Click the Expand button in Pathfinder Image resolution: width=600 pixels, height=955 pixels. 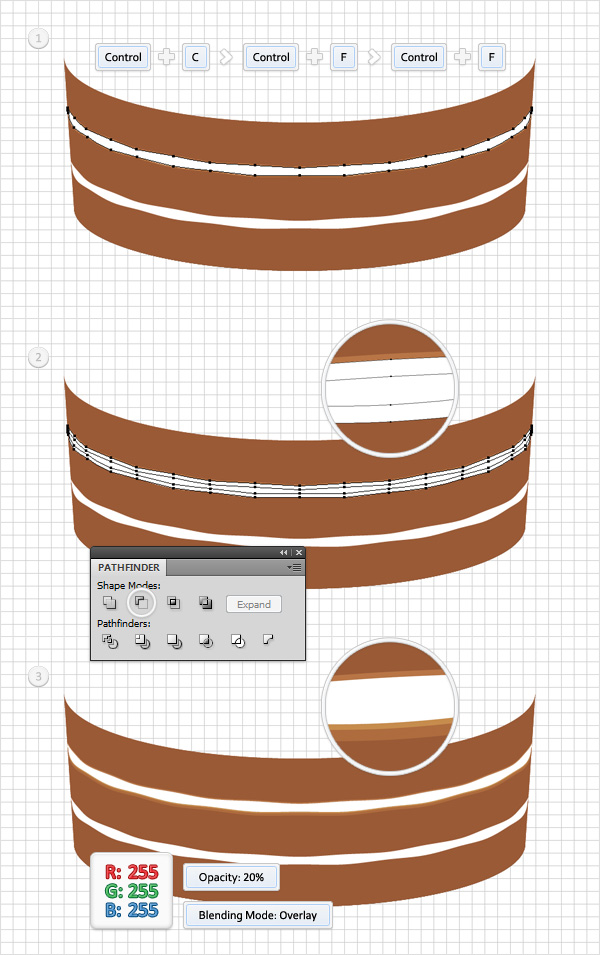point(254,604)
